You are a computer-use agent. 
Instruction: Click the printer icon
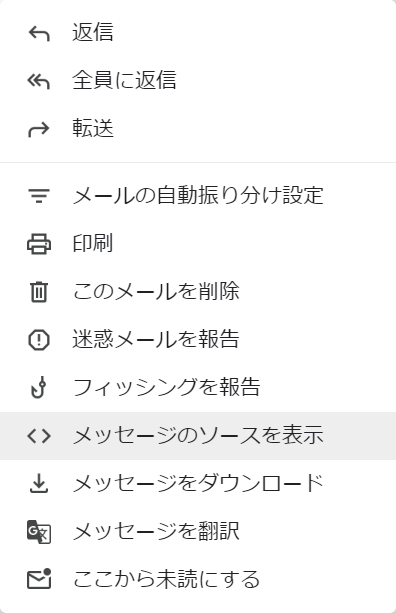coord(39,244)
